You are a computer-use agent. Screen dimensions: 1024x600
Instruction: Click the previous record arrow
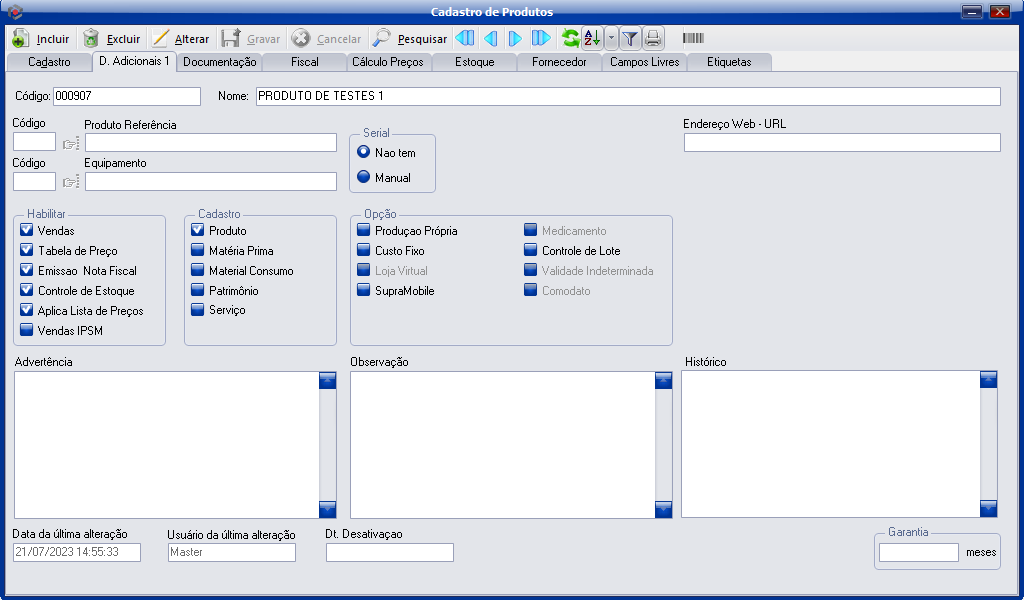coord(490,39)
